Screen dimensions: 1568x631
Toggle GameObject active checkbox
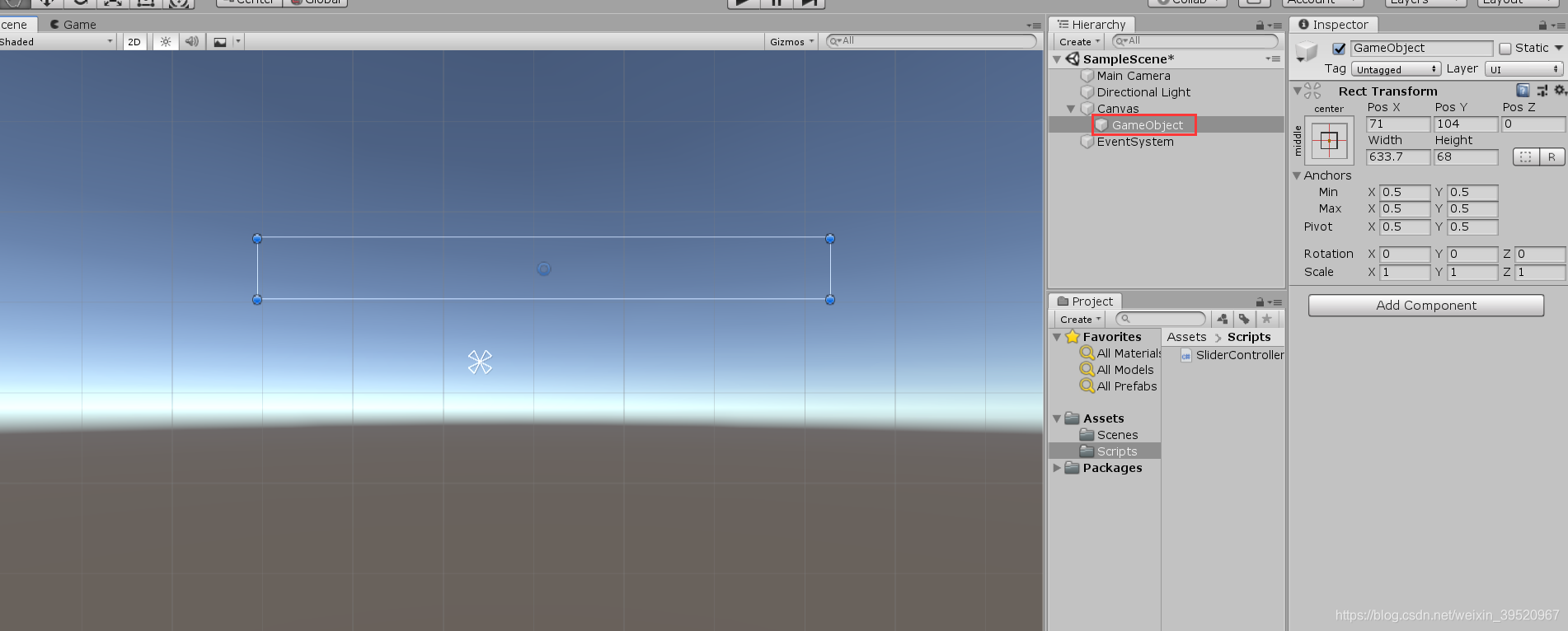(x=1339, y=49)
